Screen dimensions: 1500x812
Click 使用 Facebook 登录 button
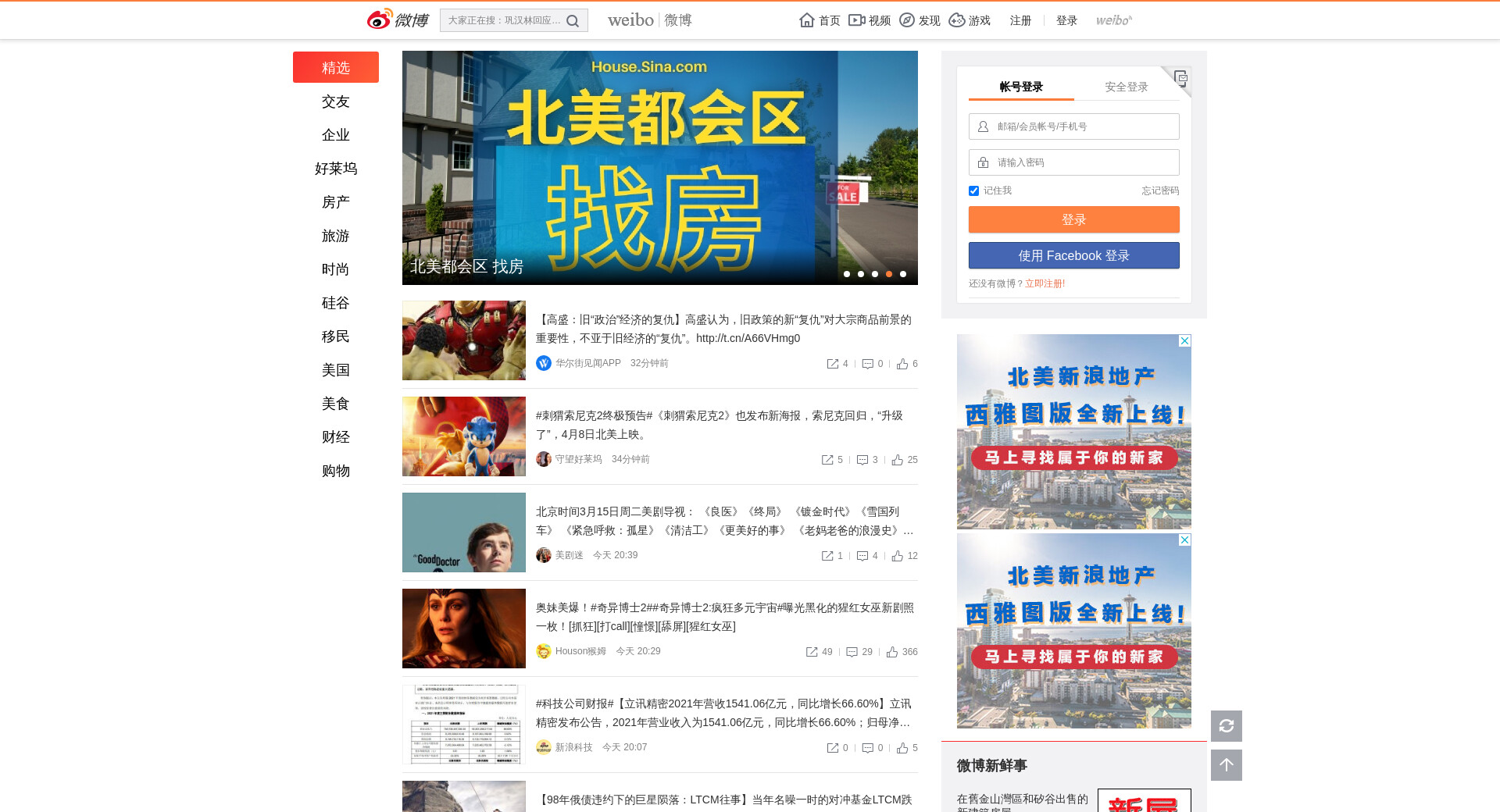click(x=1073, y=256)
